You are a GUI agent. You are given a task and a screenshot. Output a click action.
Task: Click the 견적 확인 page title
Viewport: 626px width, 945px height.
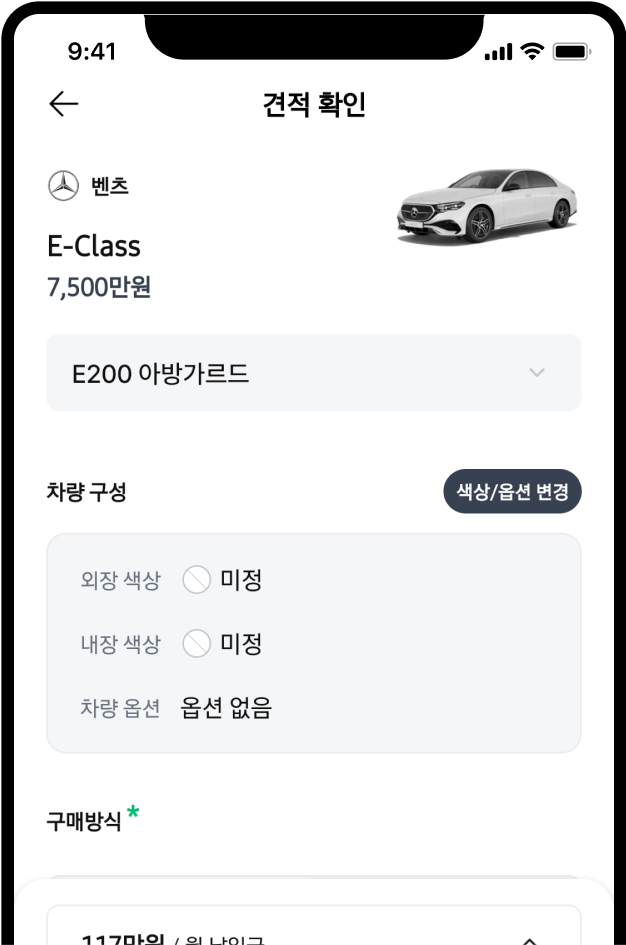[x=314, y=105]
